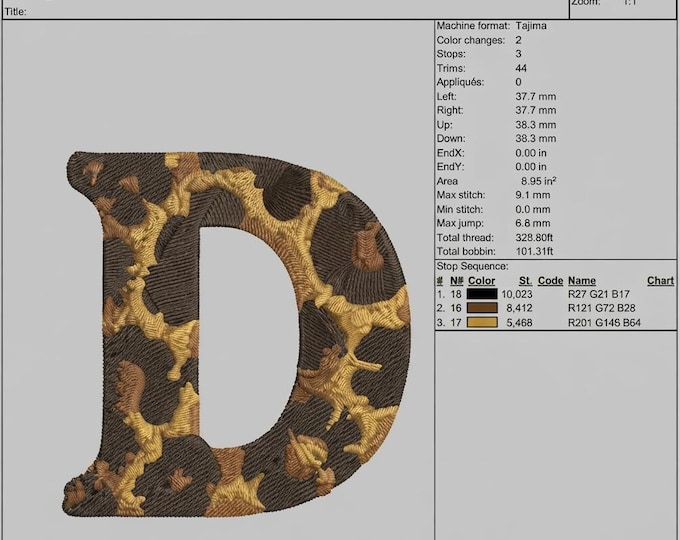Screen dimensions: 680x540
Task: Click needle number 16 in stop sequence
Action: [x=455, y=308]
